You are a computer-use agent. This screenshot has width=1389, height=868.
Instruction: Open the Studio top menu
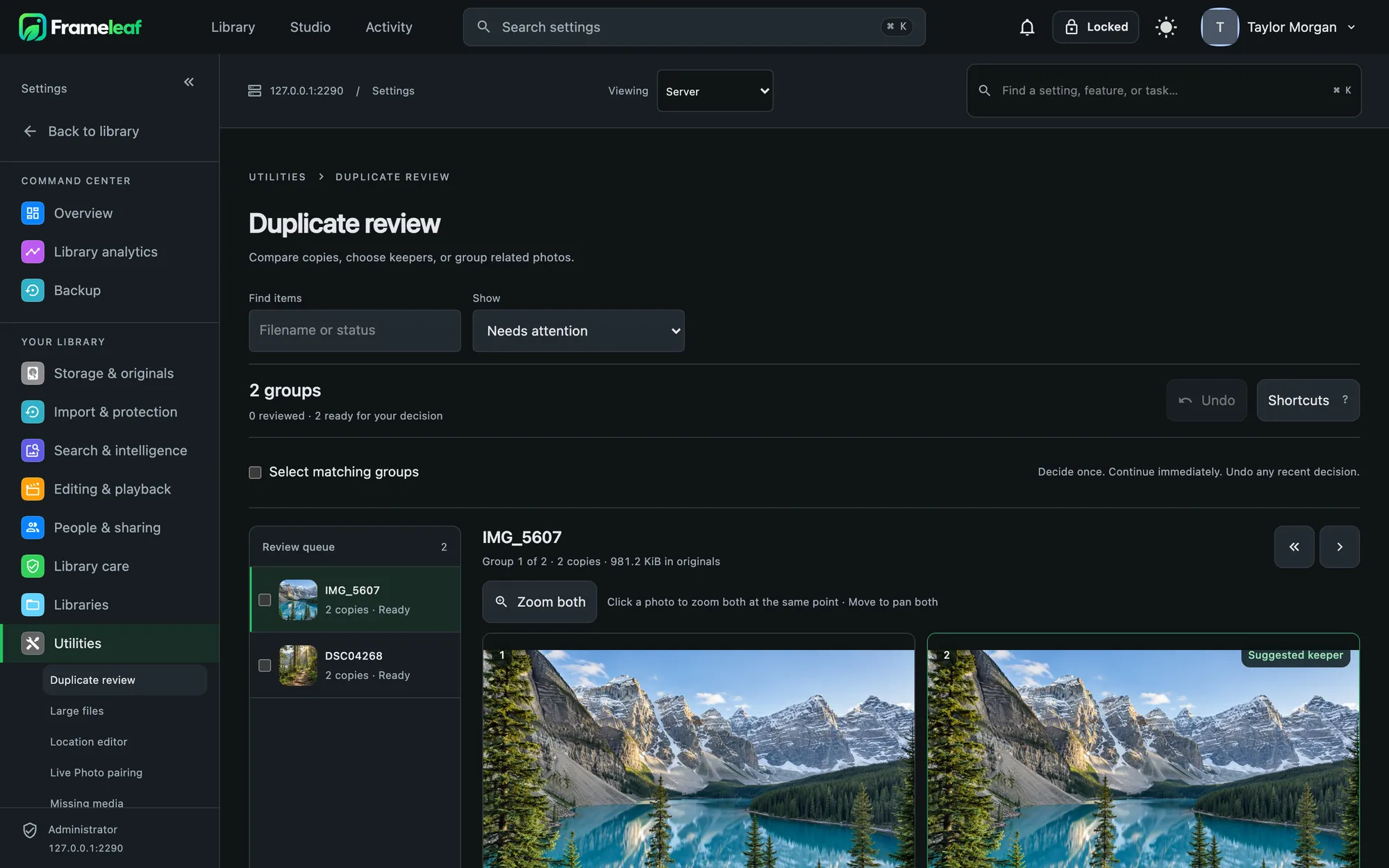click(310, 27)
